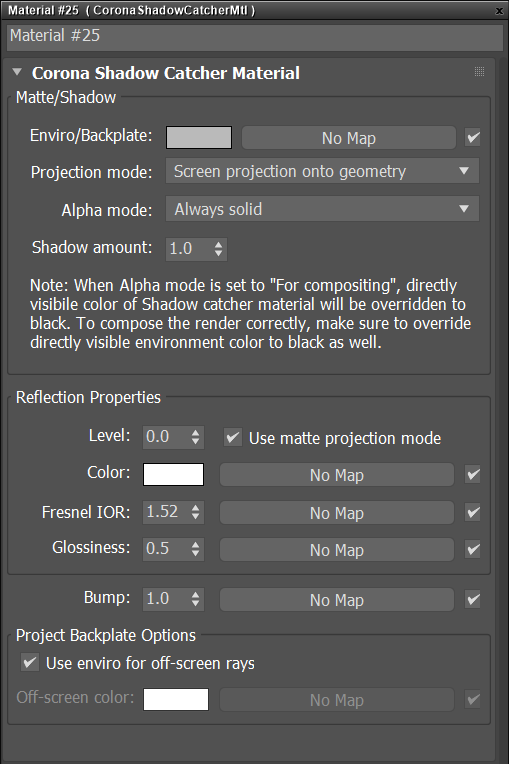Screen dimensions: 509x764
Task: Increase Shadow amount with spinner arrows
Action: click(219, 244)
